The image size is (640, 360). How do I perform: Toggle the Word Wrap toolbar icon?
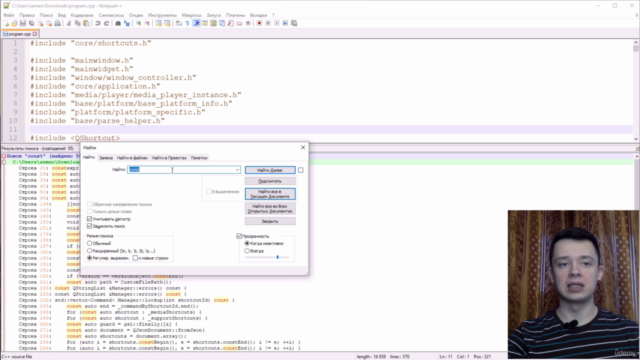pyautogui.click(x=179, y=23)
